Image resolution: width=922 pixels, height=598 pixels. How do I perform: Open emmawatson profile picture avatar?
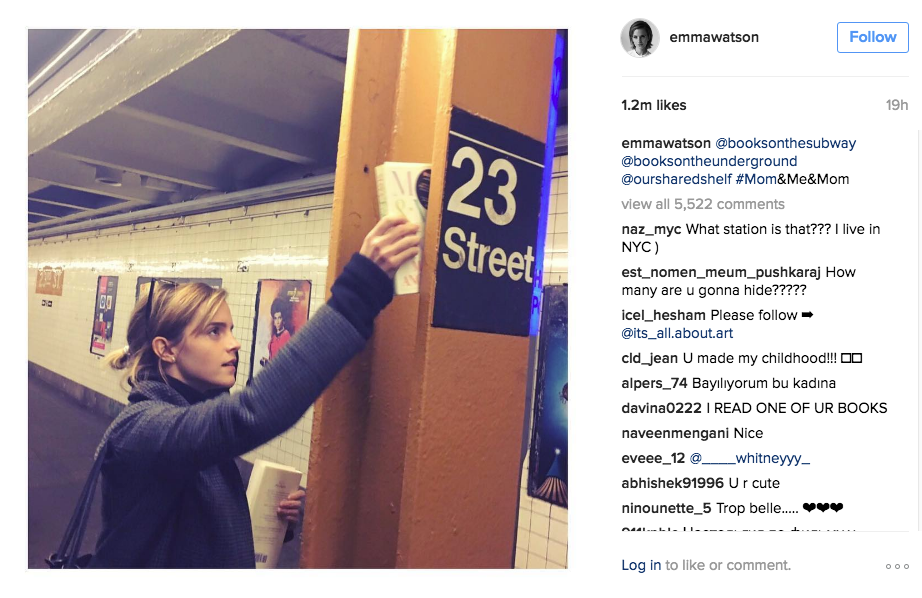pos(640,38)
